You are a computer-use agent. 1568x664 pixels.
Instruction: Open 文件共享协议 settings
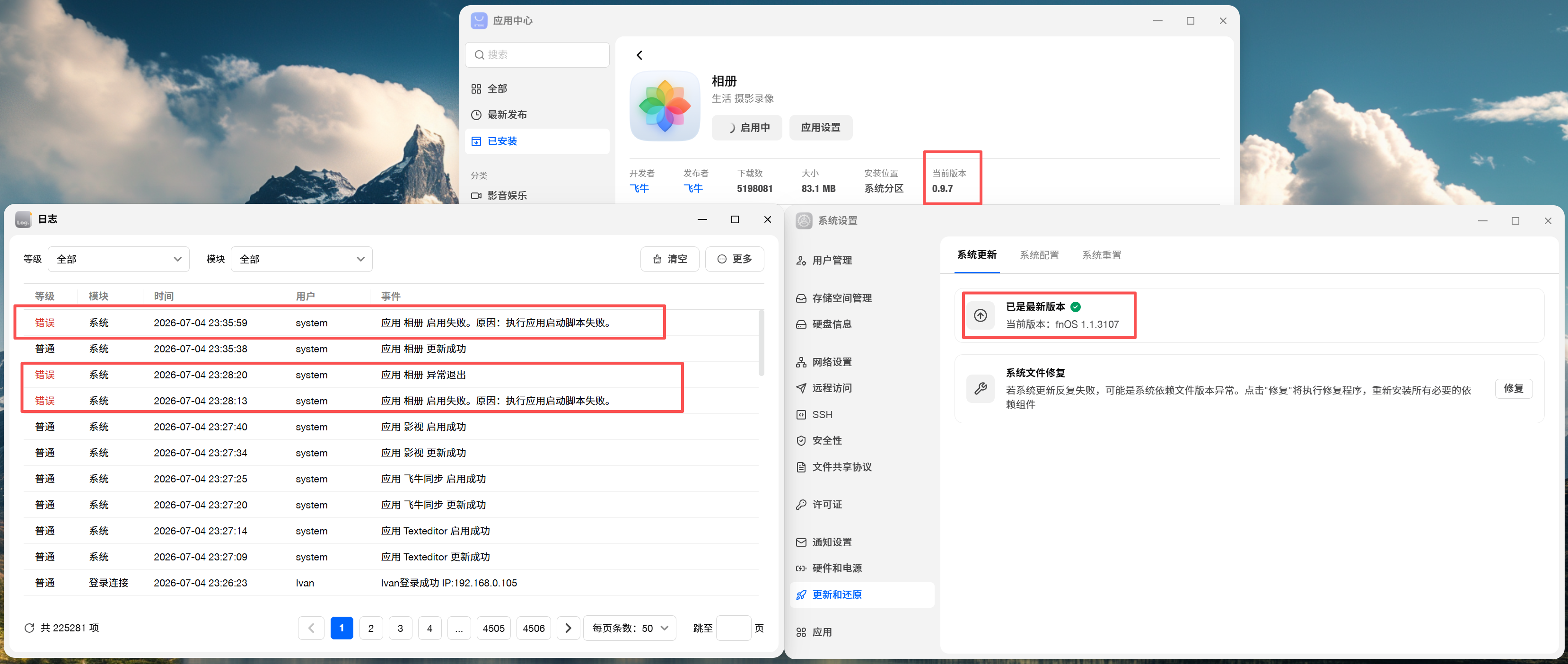(x=862, y=467)
